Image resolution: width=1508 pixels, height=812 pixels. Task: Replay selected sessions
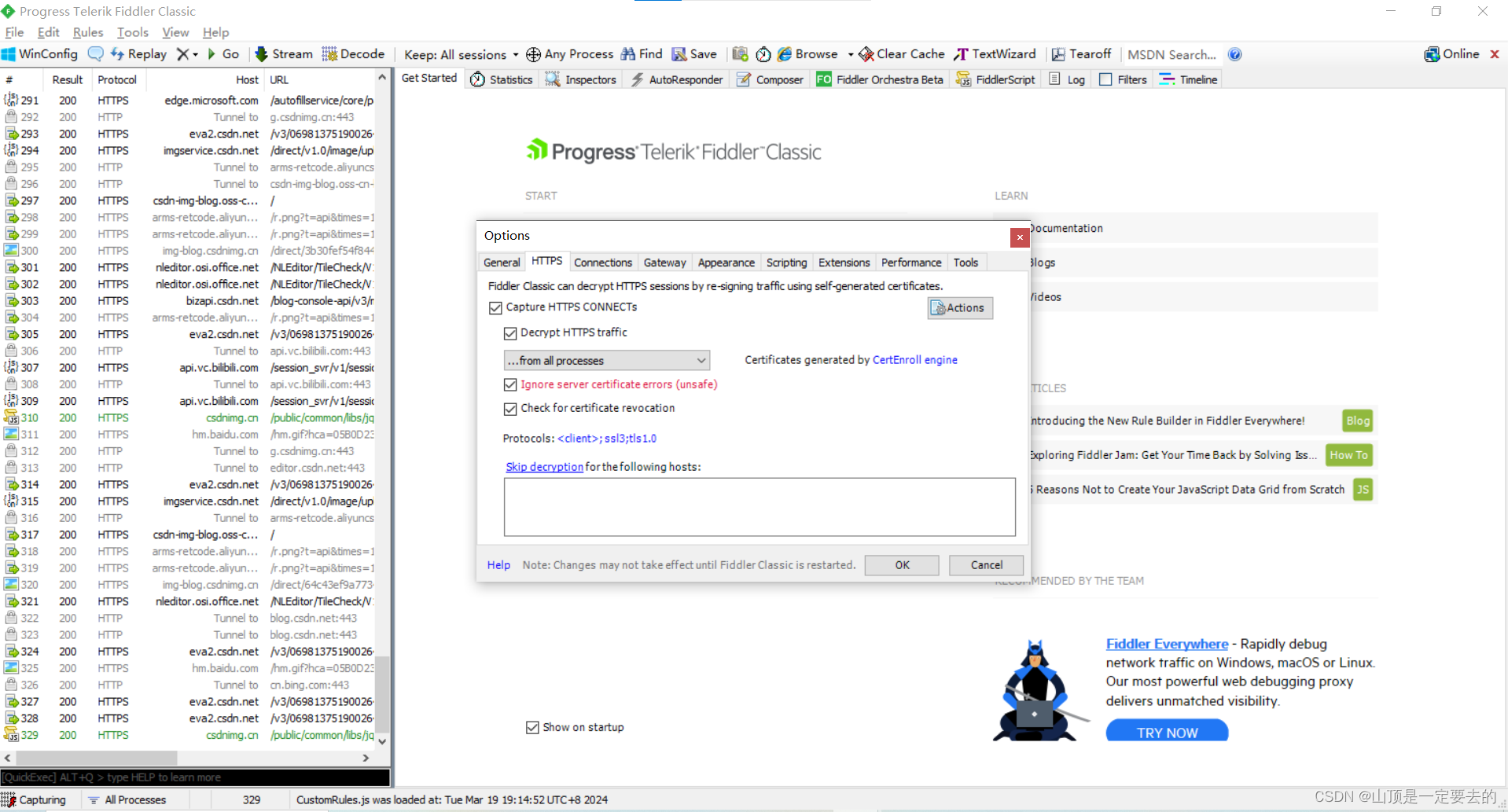point(138,54)
